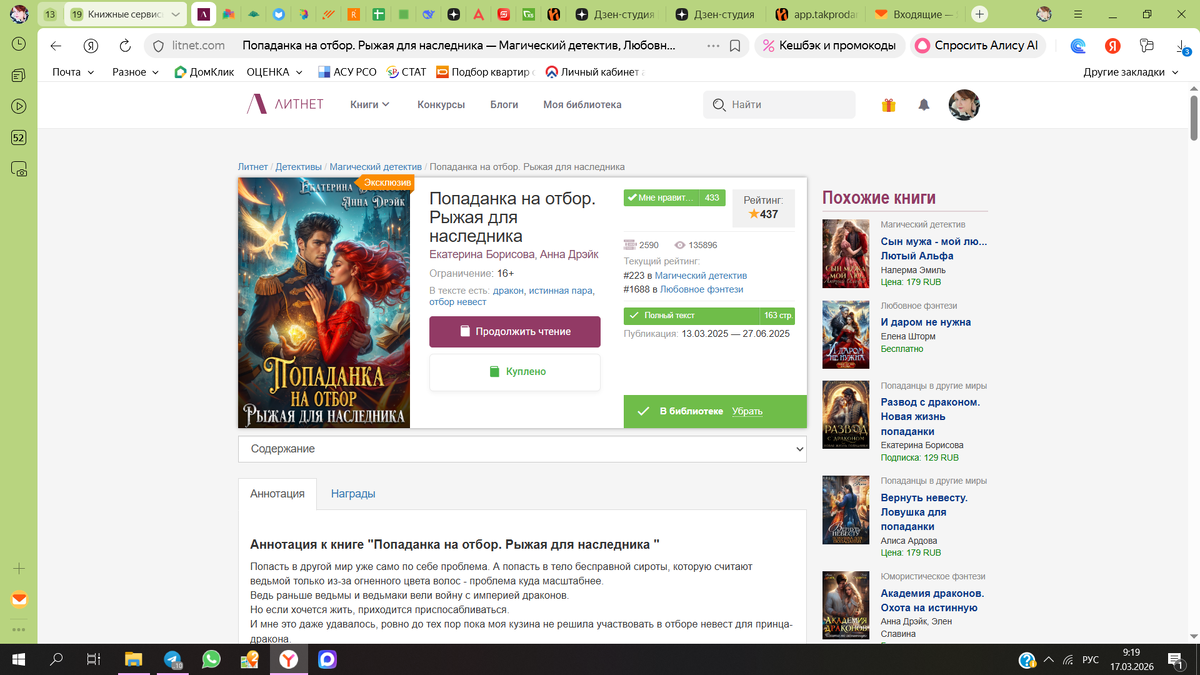1200x675 pixels.
Task: Switch to the Награды tab
Action: click(353, 494)
